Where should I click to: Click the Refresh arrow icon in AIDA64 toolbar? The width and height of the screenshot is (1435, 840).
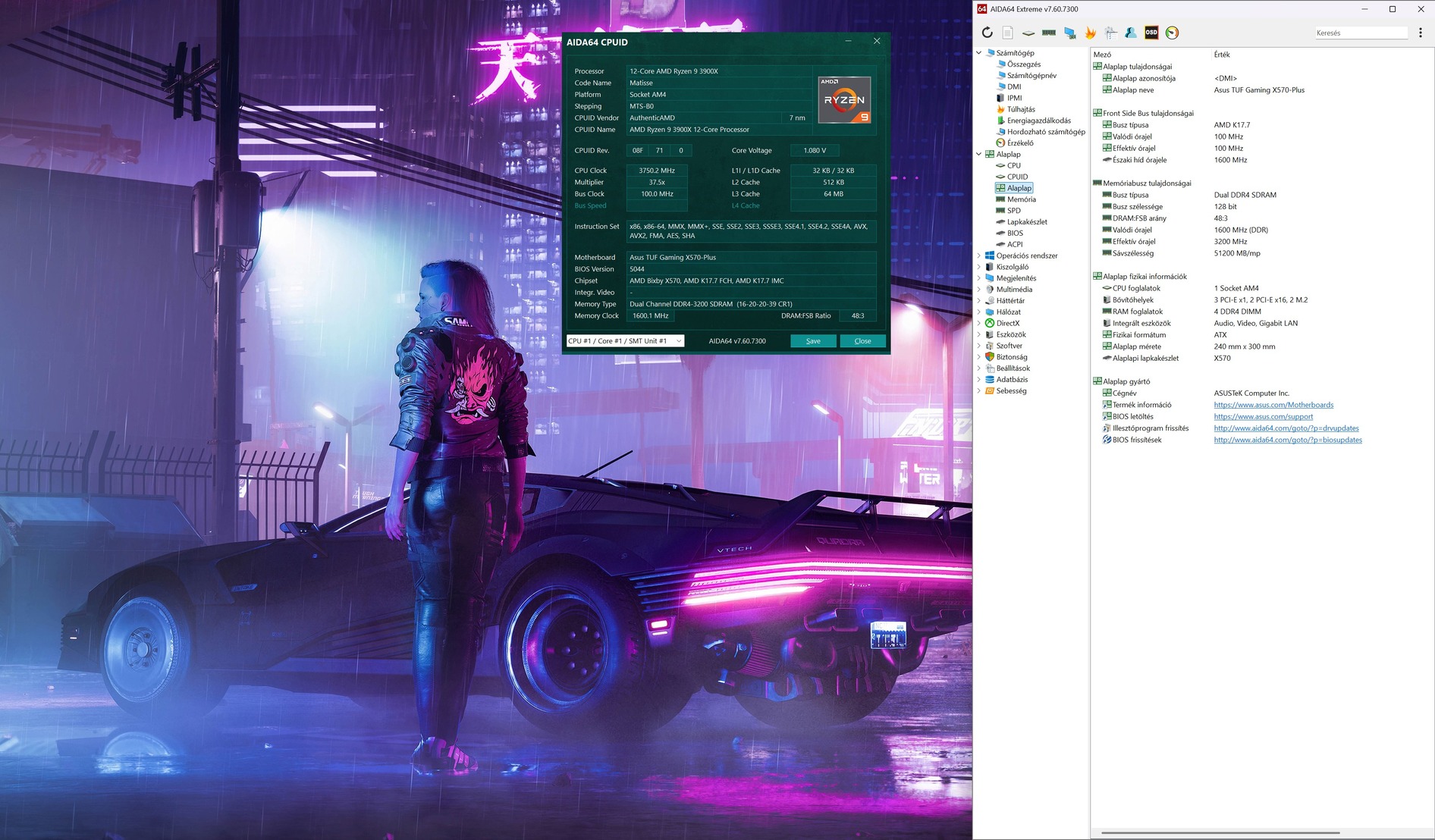tap(987, 33)
